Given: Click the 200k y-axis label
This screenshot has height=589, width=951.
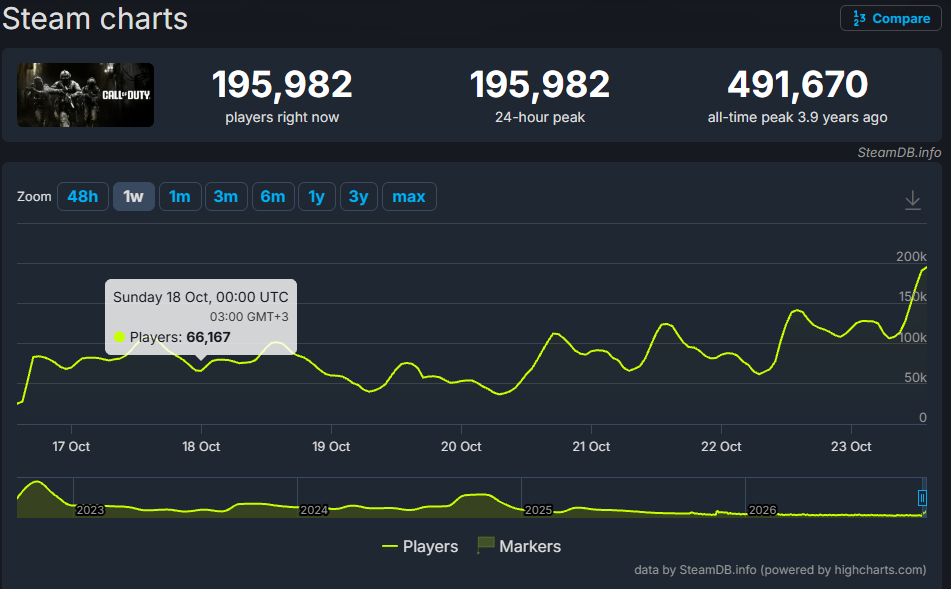Looking at the screenshot, I should pos(911,257).
